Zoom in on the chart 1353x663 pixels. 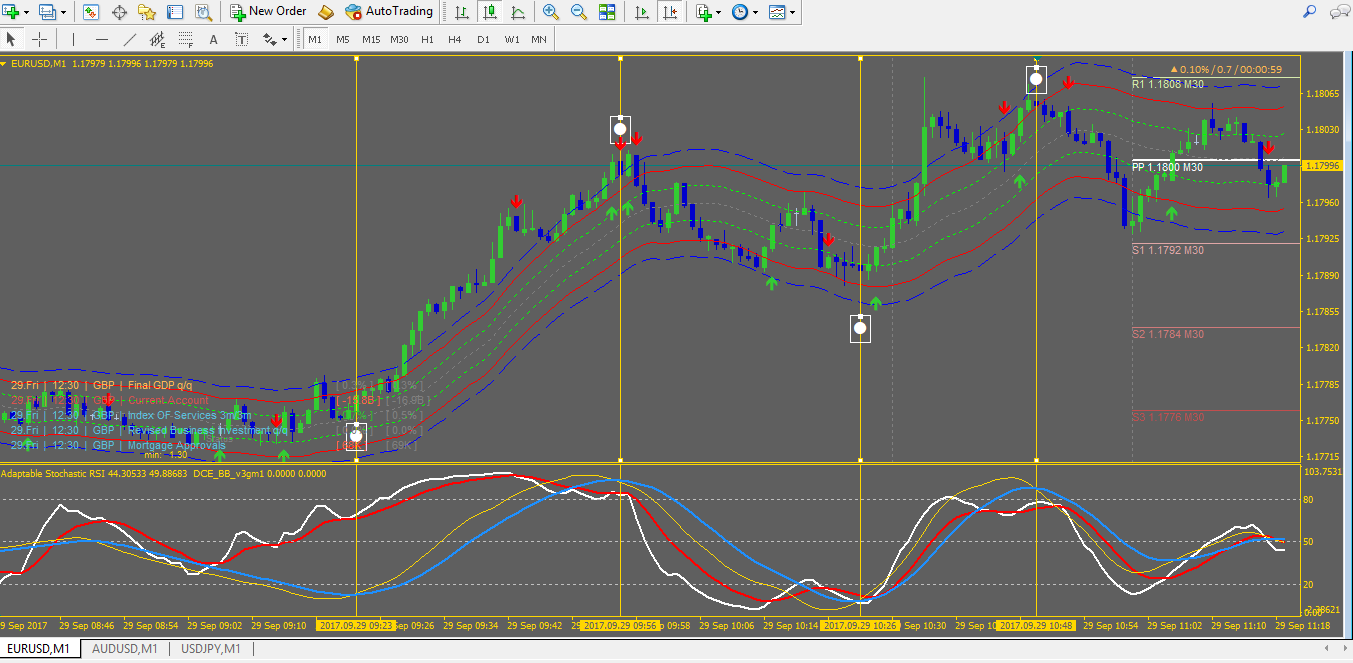pos(551,12)
